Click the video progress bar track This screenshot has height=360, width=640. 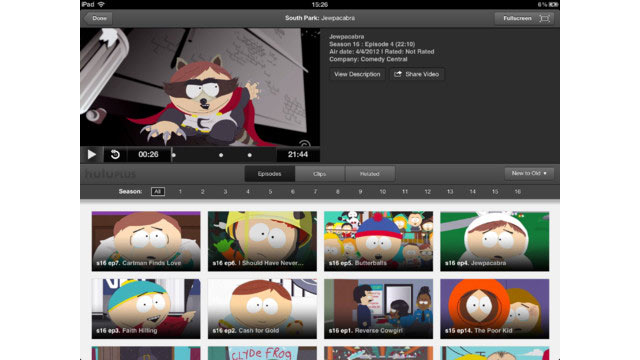(x=224, y=155)
